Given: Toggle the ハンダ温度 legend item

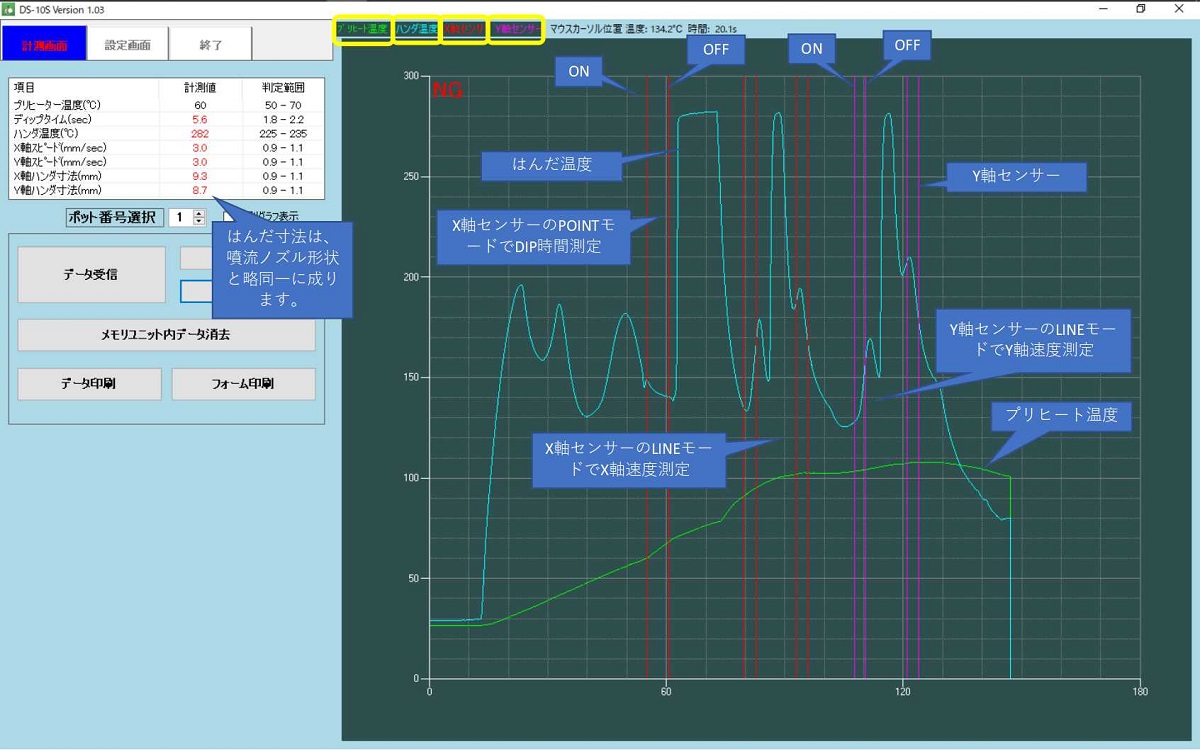Looking at the screenshot, I should coord(416,30).
